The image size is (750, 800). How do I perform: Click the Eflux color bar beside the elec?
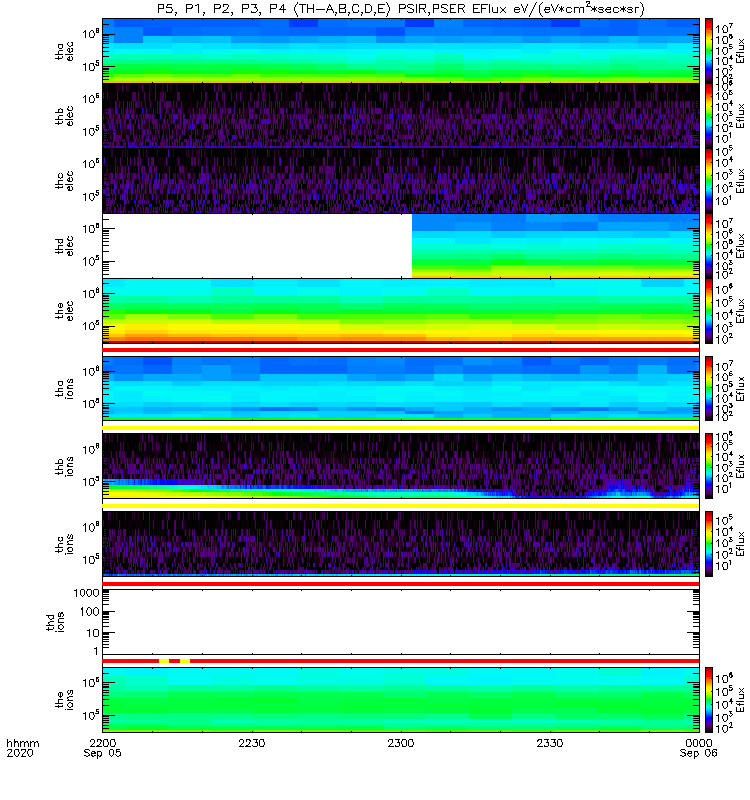(x=709, y=311)
